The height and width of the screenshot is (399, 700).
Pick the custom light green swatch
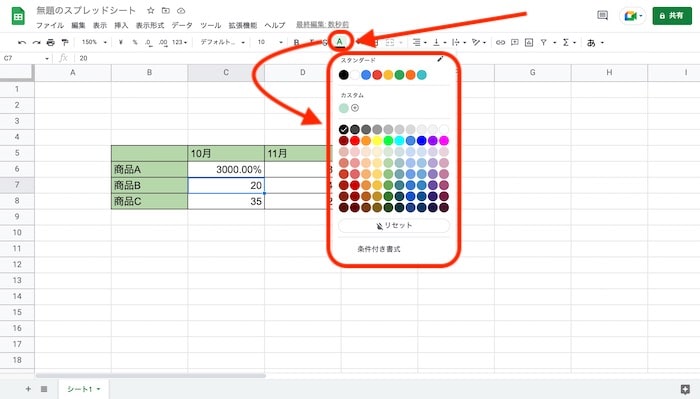point(344,108)
